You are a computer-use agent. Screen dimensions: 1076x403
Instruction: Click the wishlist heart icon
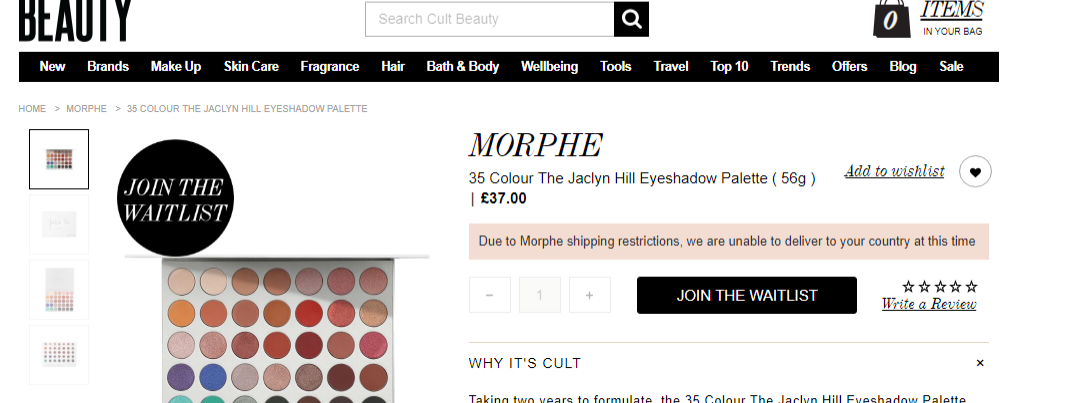[x=975, y=172]
